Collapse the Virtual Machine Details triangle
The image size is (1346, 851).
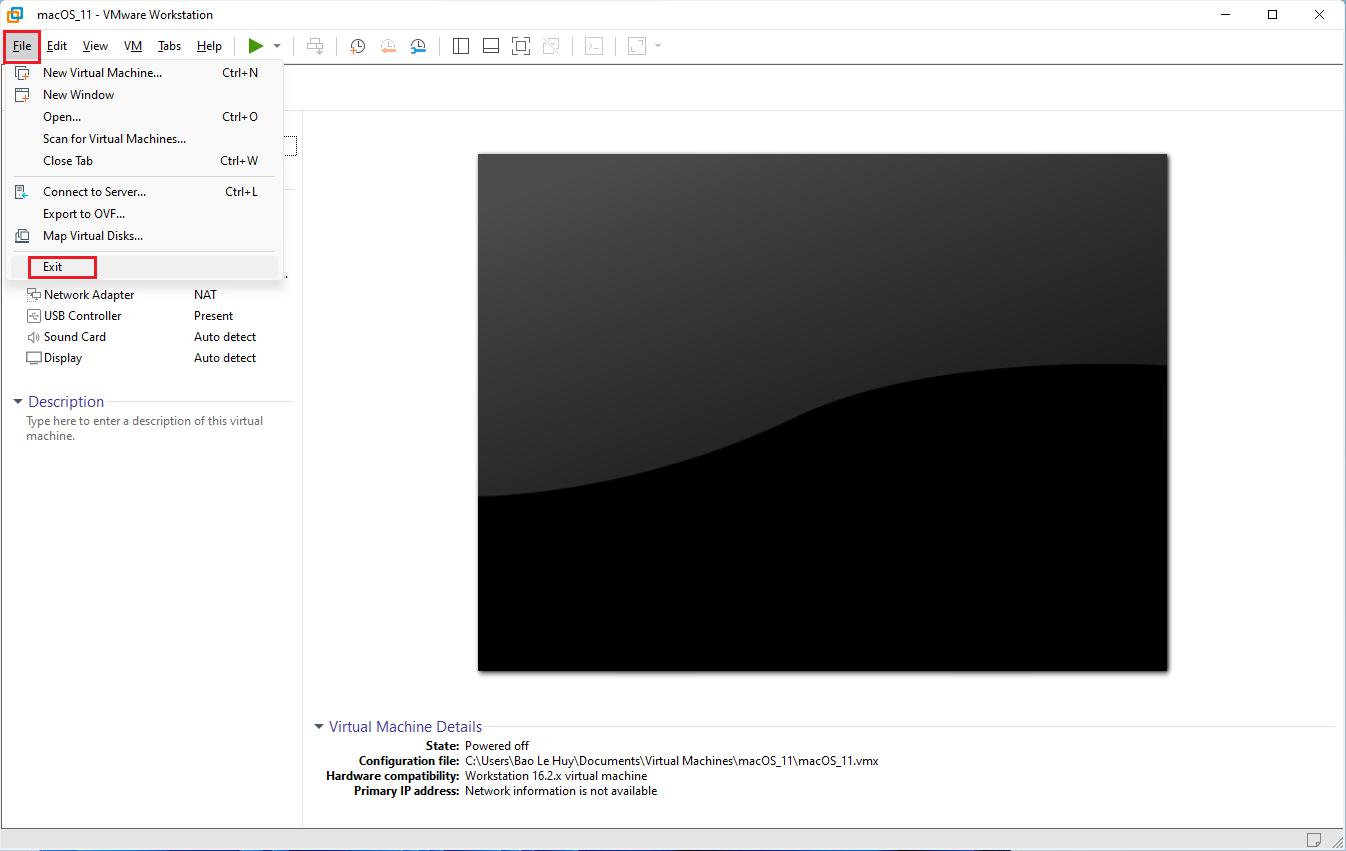coord(319,727)
